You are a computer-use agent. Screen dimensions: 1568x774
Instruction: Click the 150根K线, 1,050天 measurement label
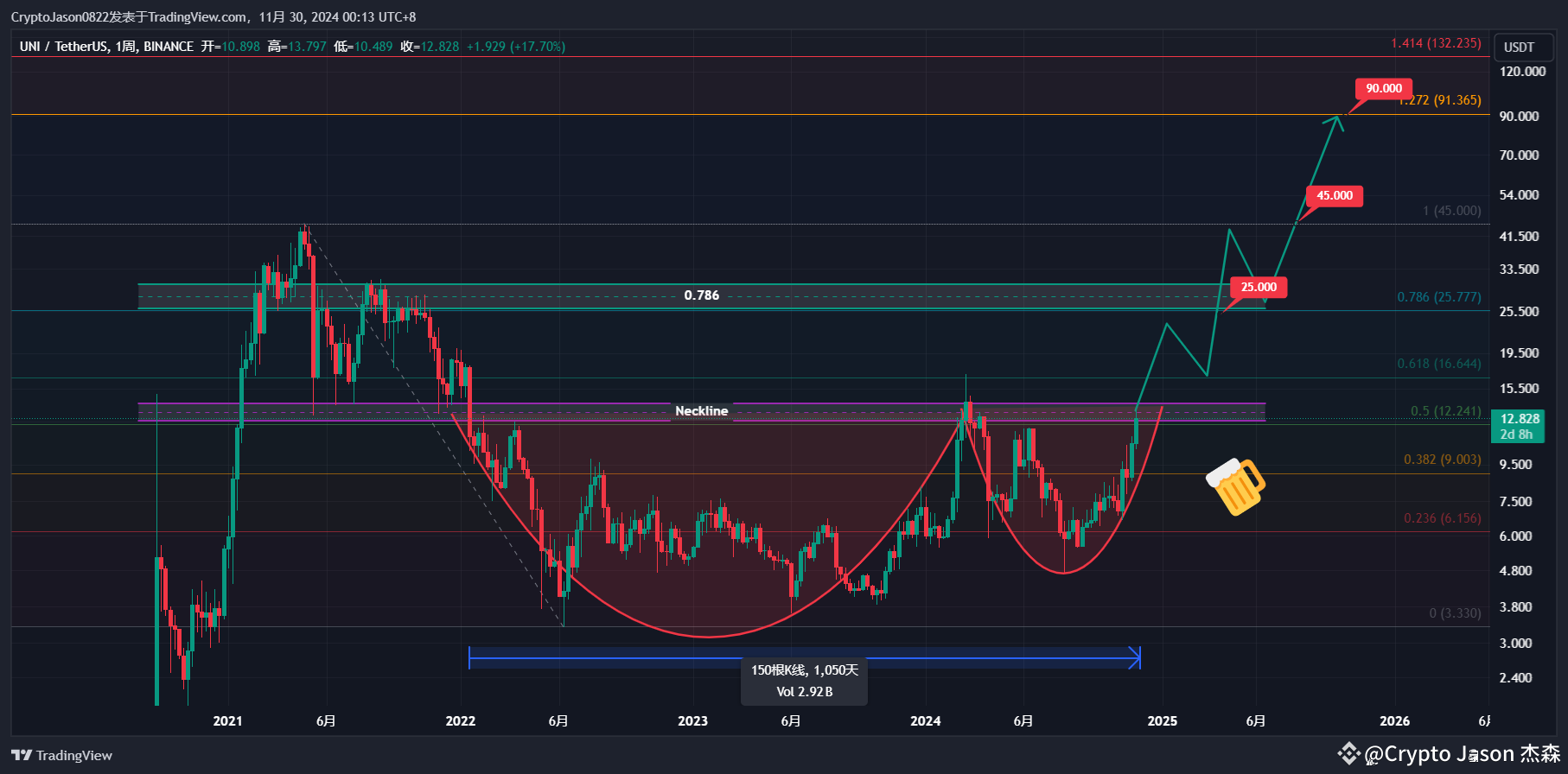point(805,670)
